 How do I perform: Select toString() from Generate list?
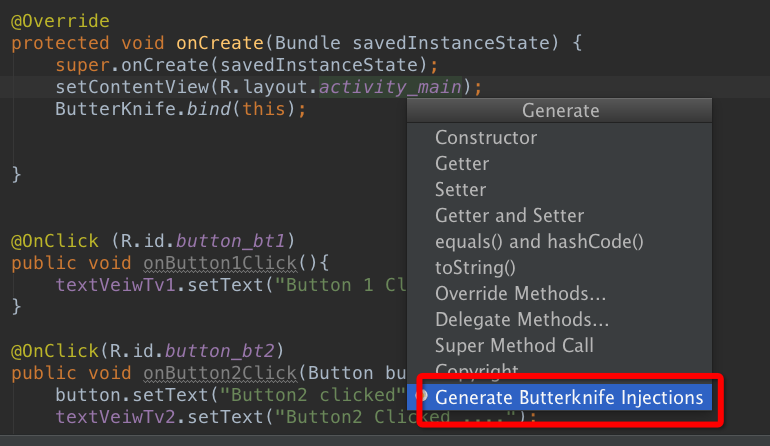(x=475, y=268)
